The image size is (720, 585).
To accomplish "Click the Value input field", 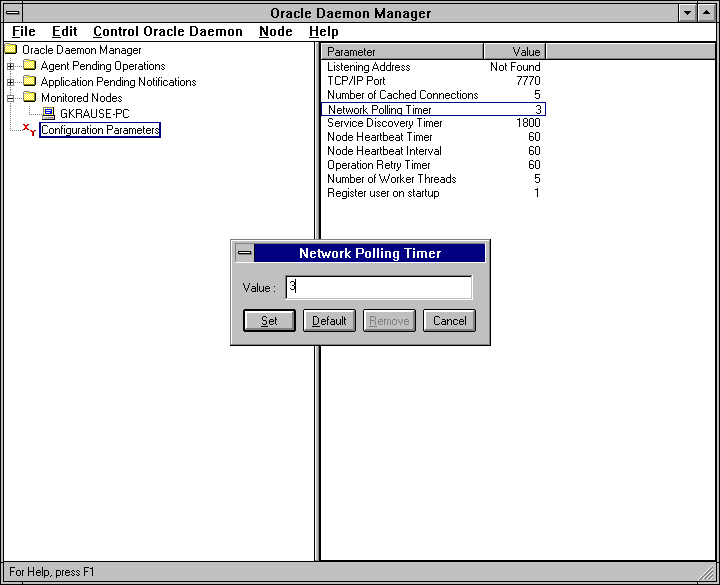I will (378, 288).
